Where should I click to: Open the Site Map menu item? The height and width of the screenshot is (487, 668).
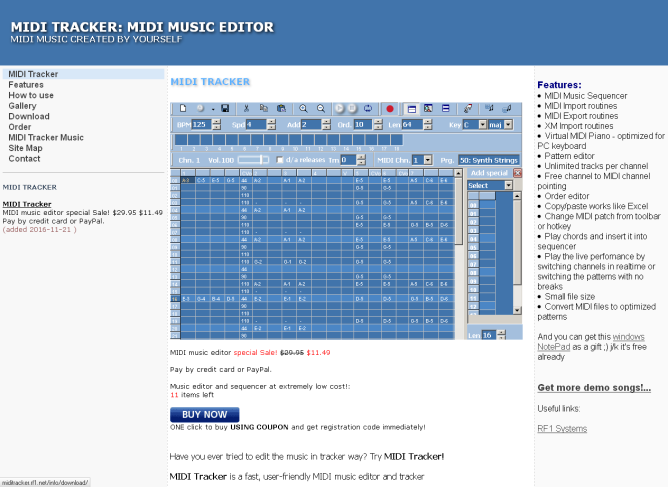pos(26,148)
